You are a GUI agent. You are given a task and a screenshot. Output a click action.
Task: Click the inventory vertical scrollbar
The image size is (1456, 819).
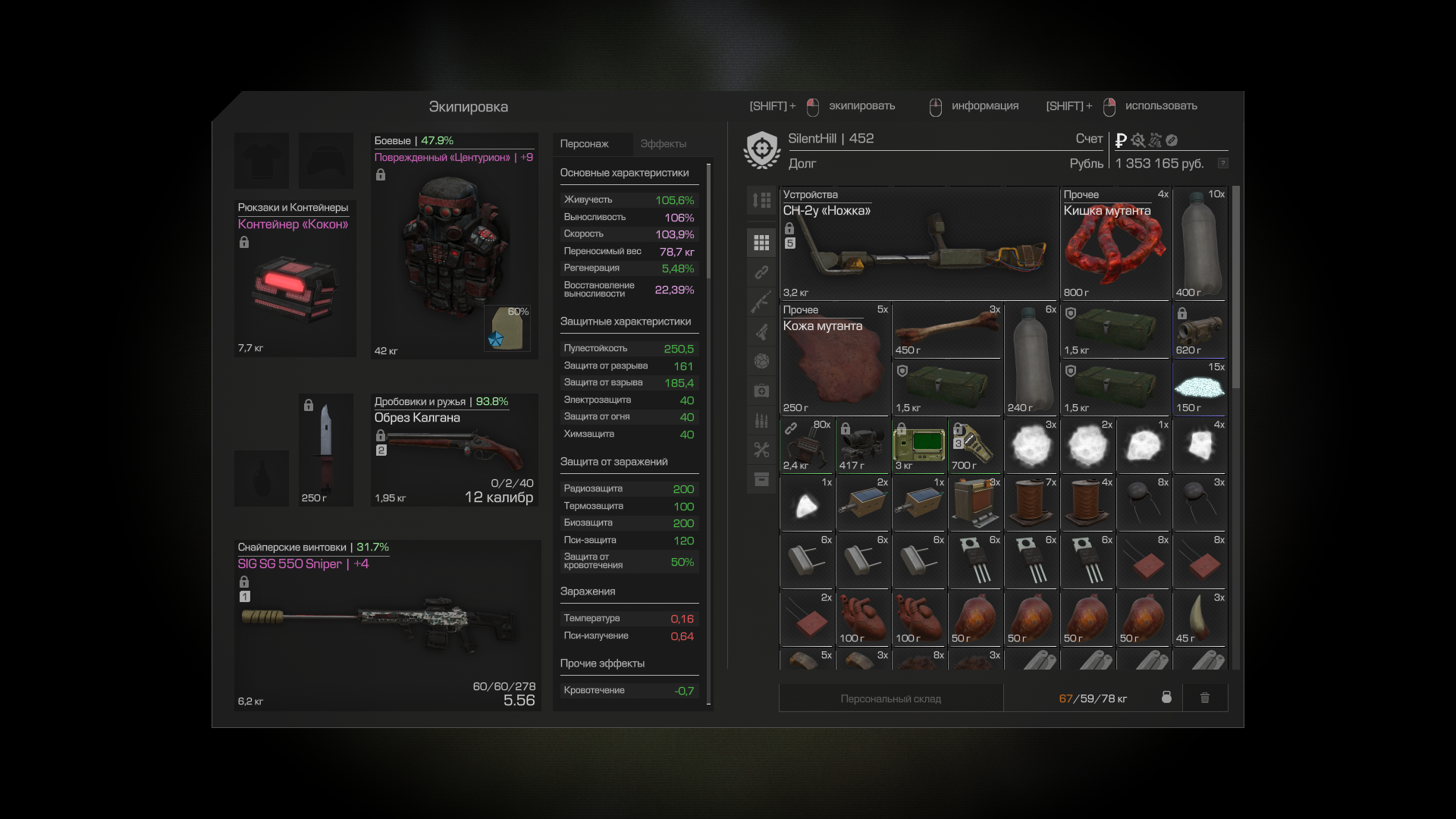pyautogui.click(x=1236, y=288)
